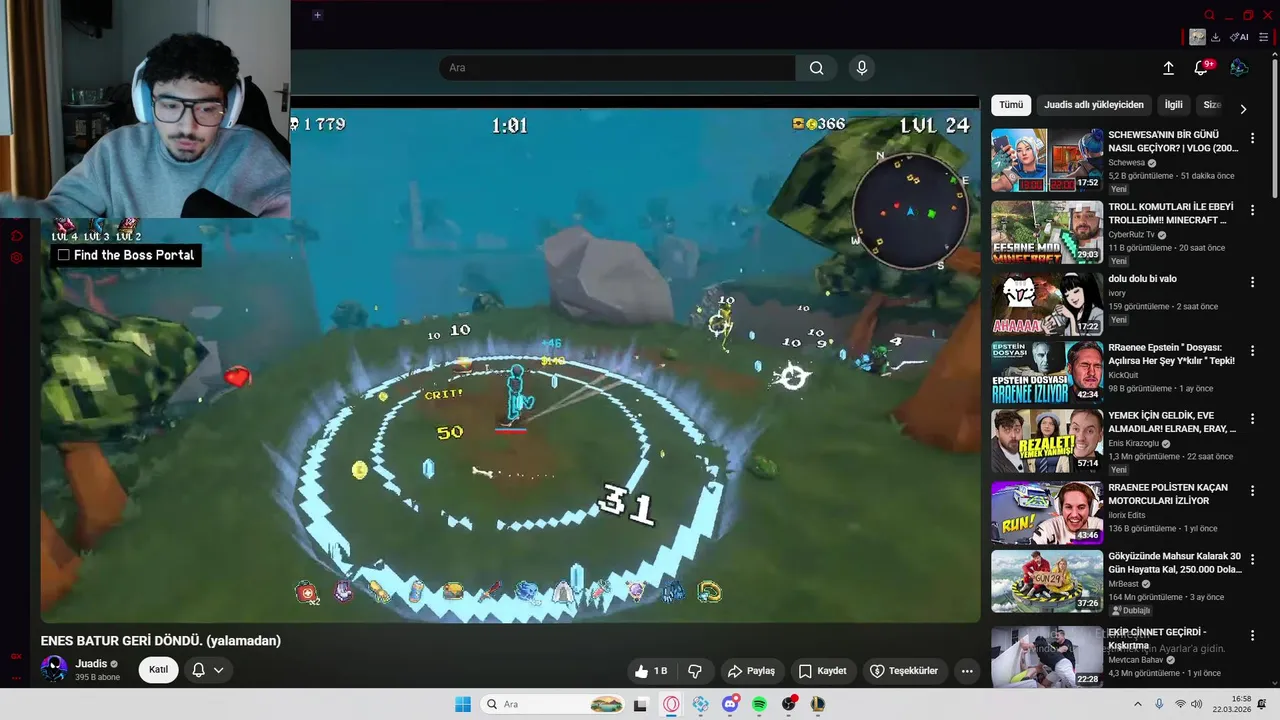Open the YouTube create/upload arrow icon
This screenshot has width=1280, height=720.
(1168, 68)
